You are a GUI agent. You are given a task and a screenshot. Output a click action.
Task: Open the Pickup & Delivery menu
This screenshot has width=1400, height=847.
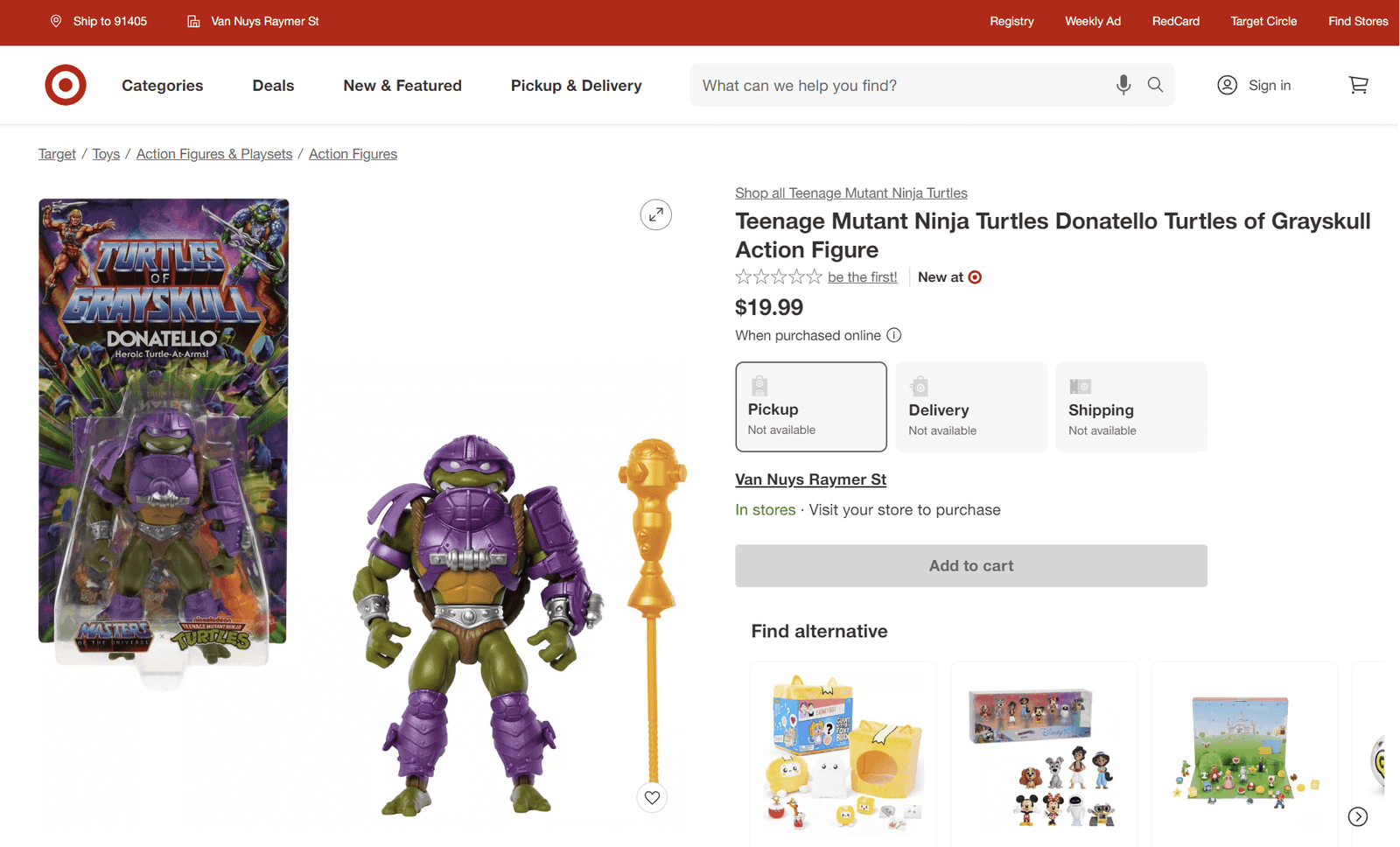click(x=576, y=86)
